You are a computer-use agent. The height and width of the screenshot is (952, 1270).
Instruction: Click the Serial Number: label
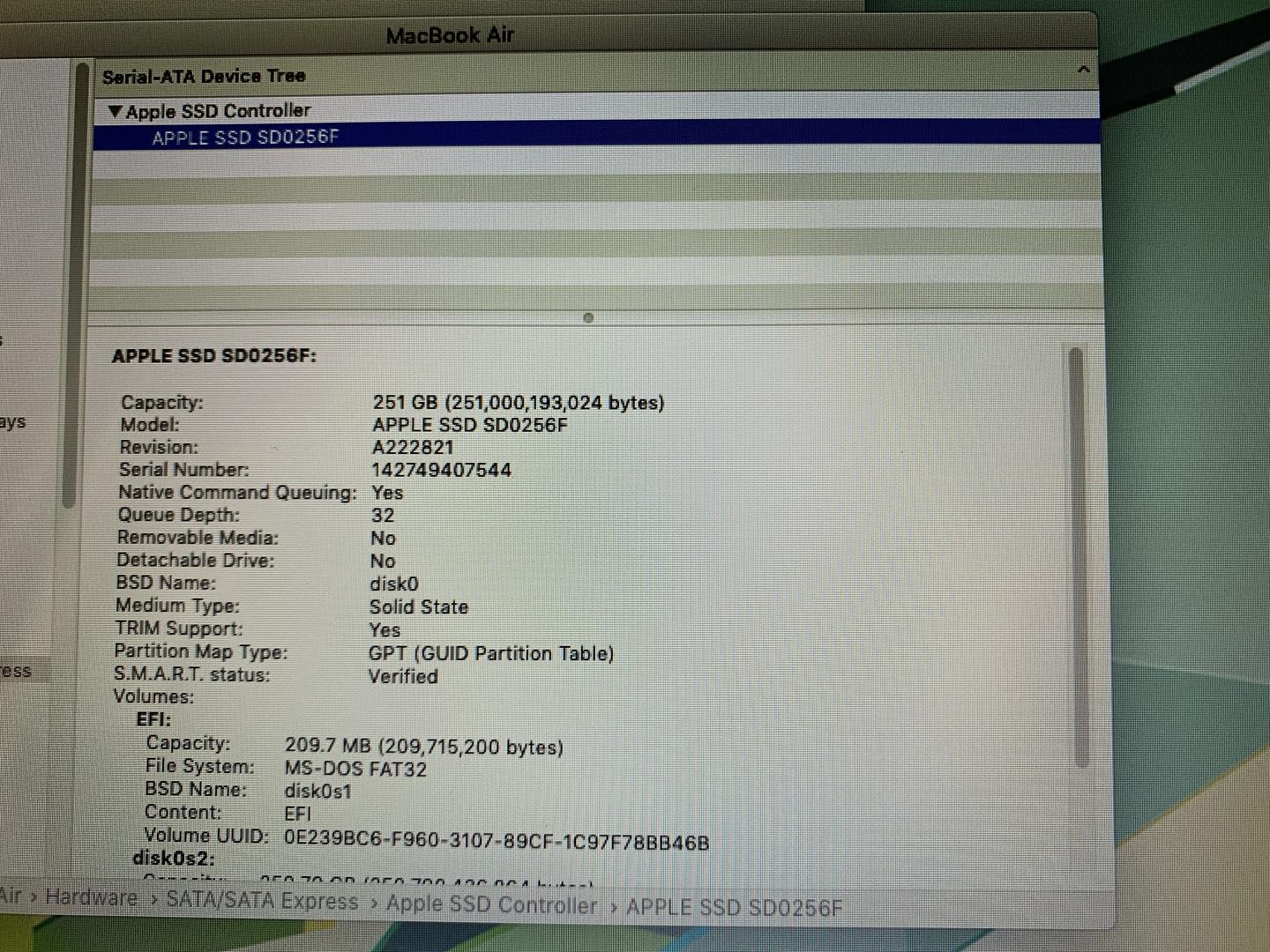point(184,470)
